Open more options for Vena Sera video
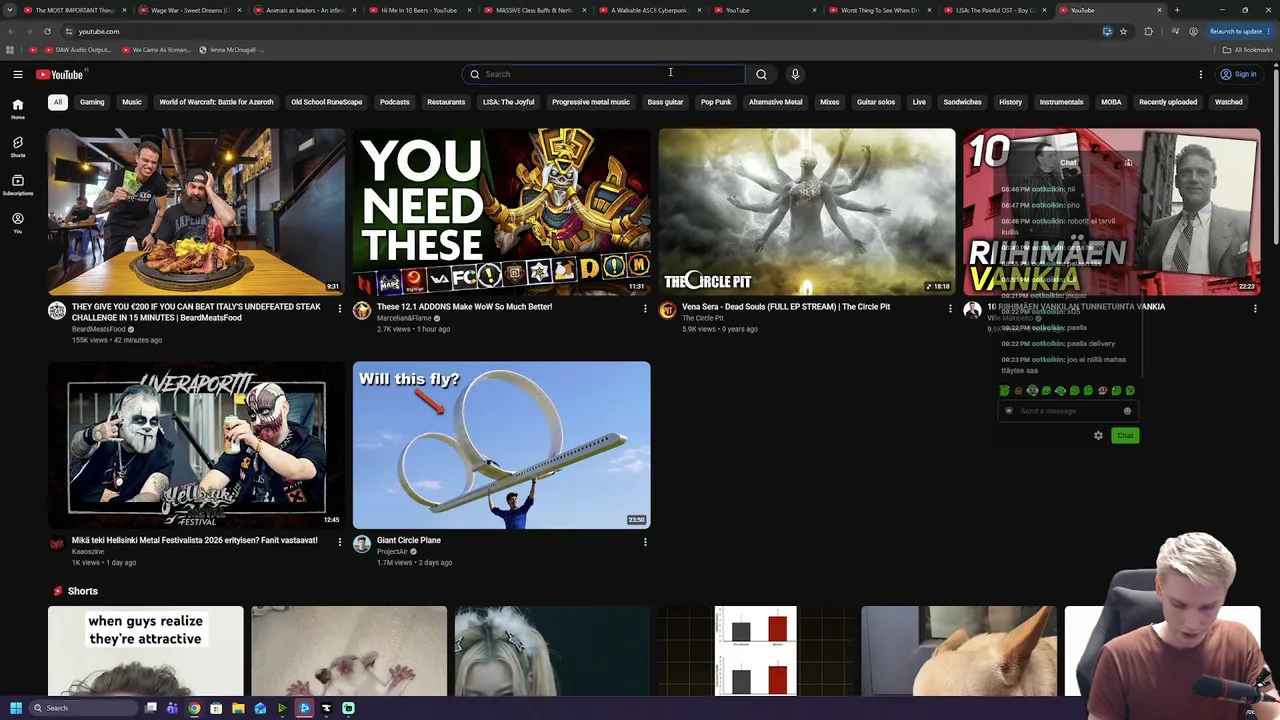This screenshot has width=1280, height=720. pos(950,308)
